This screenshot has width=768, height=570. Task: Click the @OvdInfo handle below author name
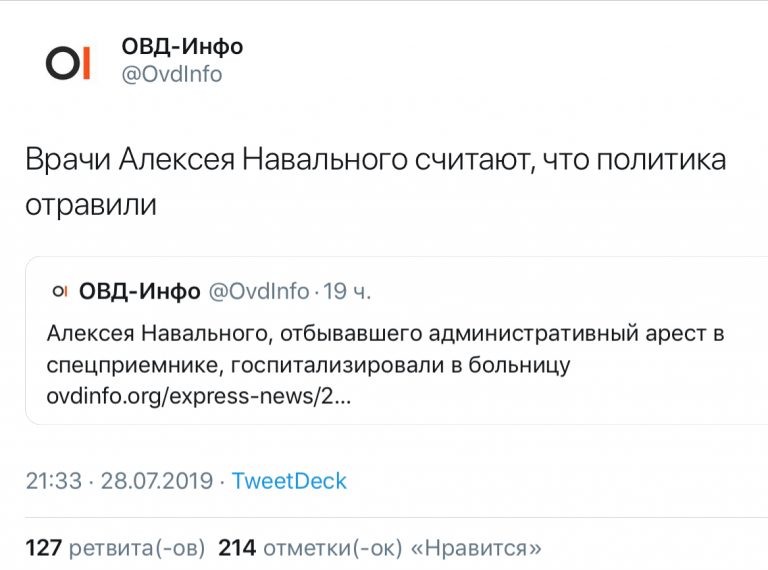pyautogui.click(x=171, y=74)
